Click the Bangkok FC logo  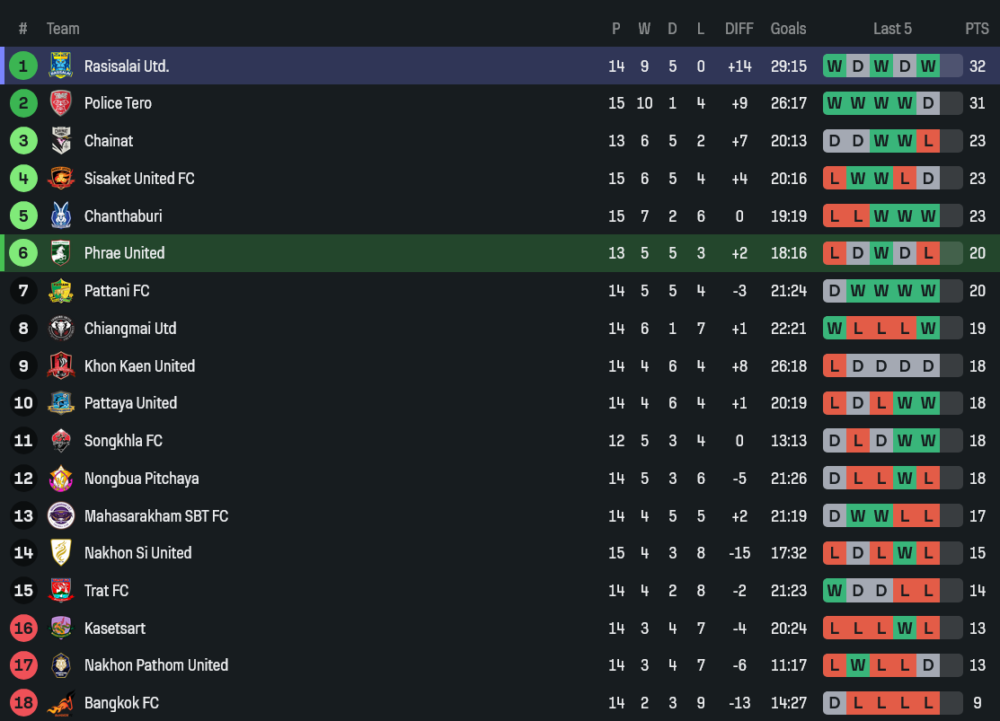click(61, 703)
